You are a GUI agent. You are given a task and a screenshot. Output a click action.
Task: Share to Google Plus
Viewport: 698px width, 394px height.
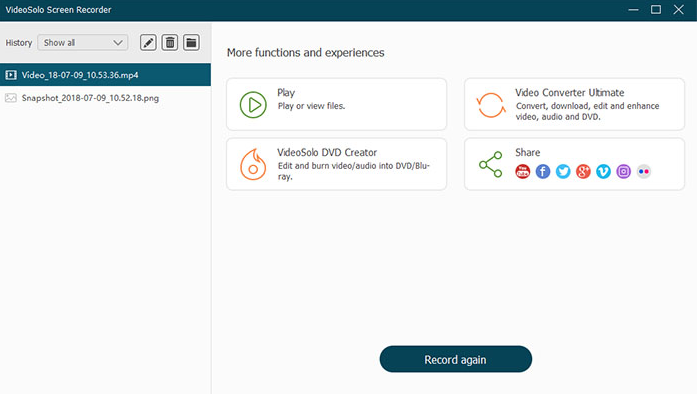tap(583, 171)
